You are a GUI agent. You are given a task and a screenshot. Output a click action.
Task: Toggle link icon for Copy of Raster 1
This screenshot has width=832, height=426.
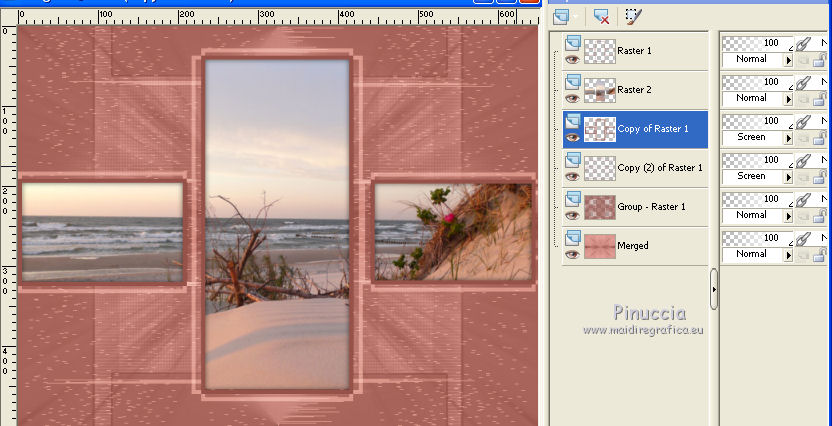(803, 121)
